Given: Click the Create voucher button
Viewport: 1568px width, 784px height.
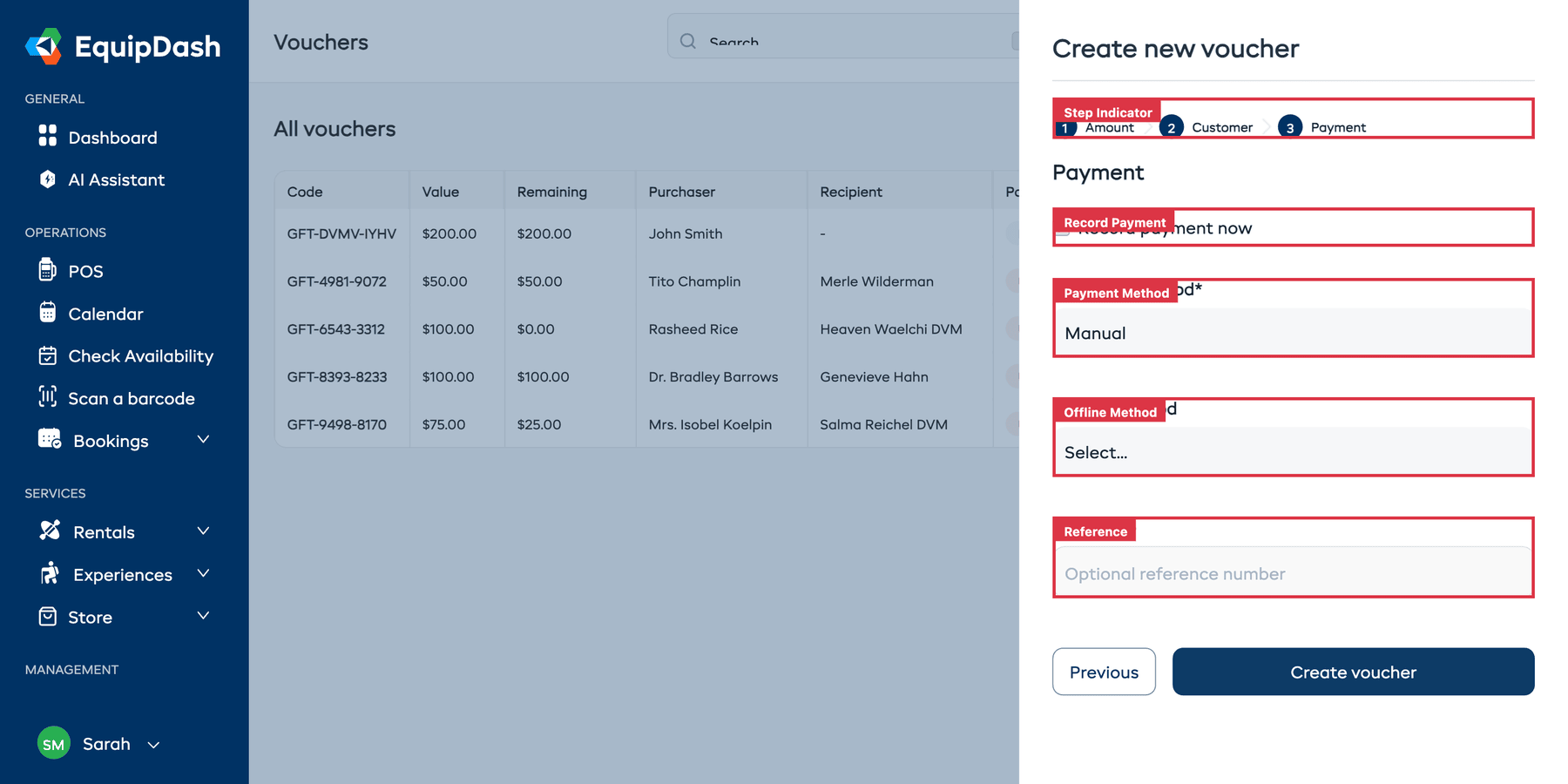Looking at the screenshot, I should [x=1353, y=672].
